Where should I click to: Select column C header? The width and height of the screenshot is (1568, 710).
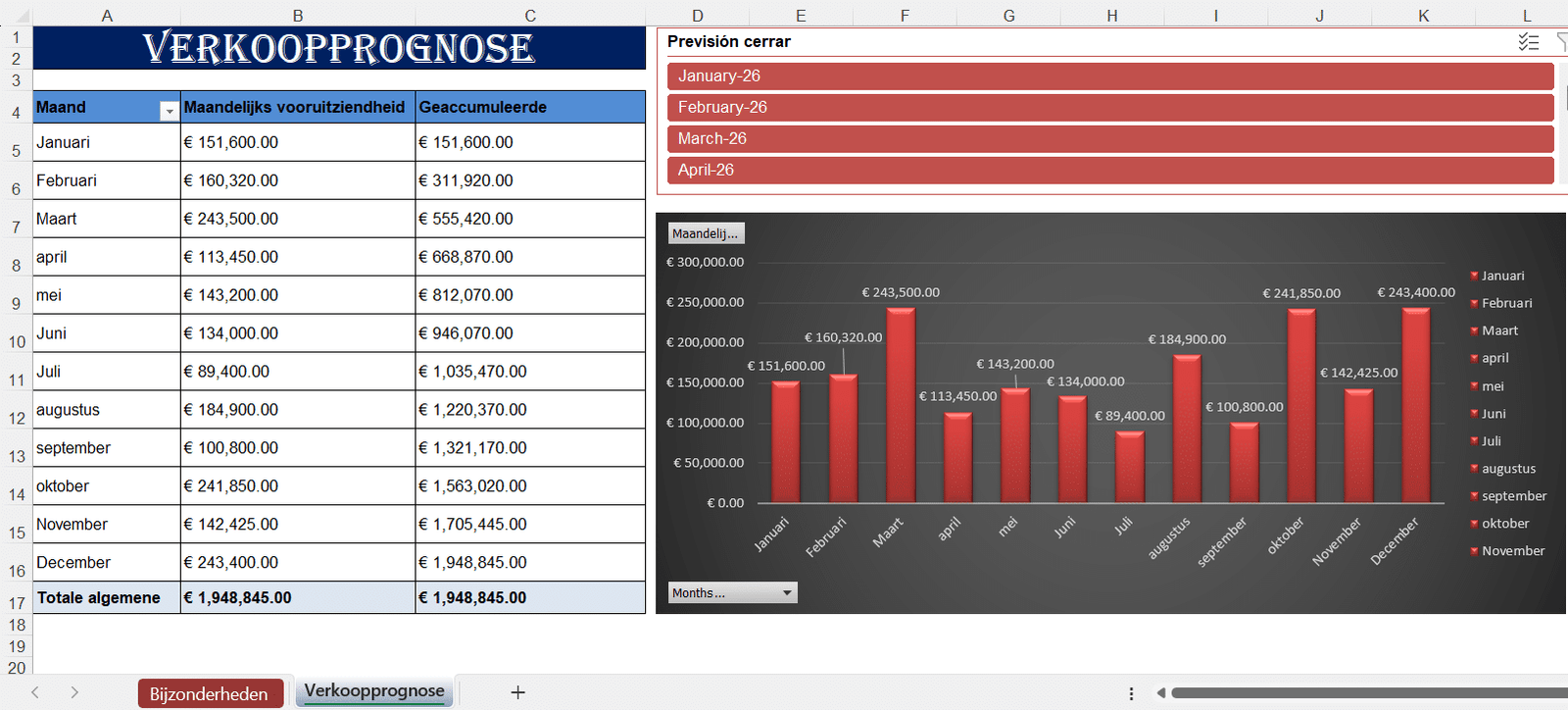pyautogui.click(x=530, y=15)
